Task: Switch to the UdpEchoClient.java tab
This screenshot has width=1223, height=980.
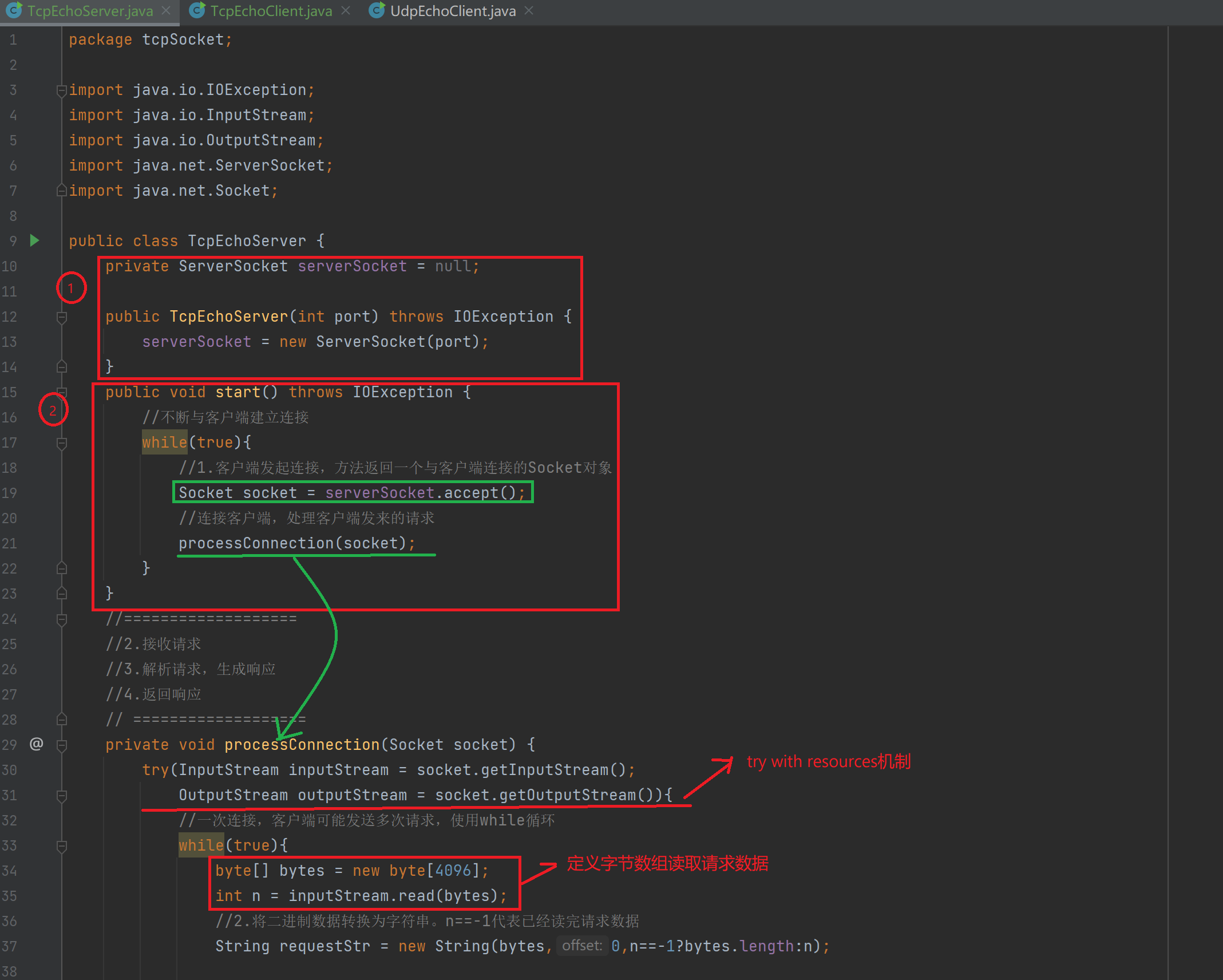Action: (453, 11)
